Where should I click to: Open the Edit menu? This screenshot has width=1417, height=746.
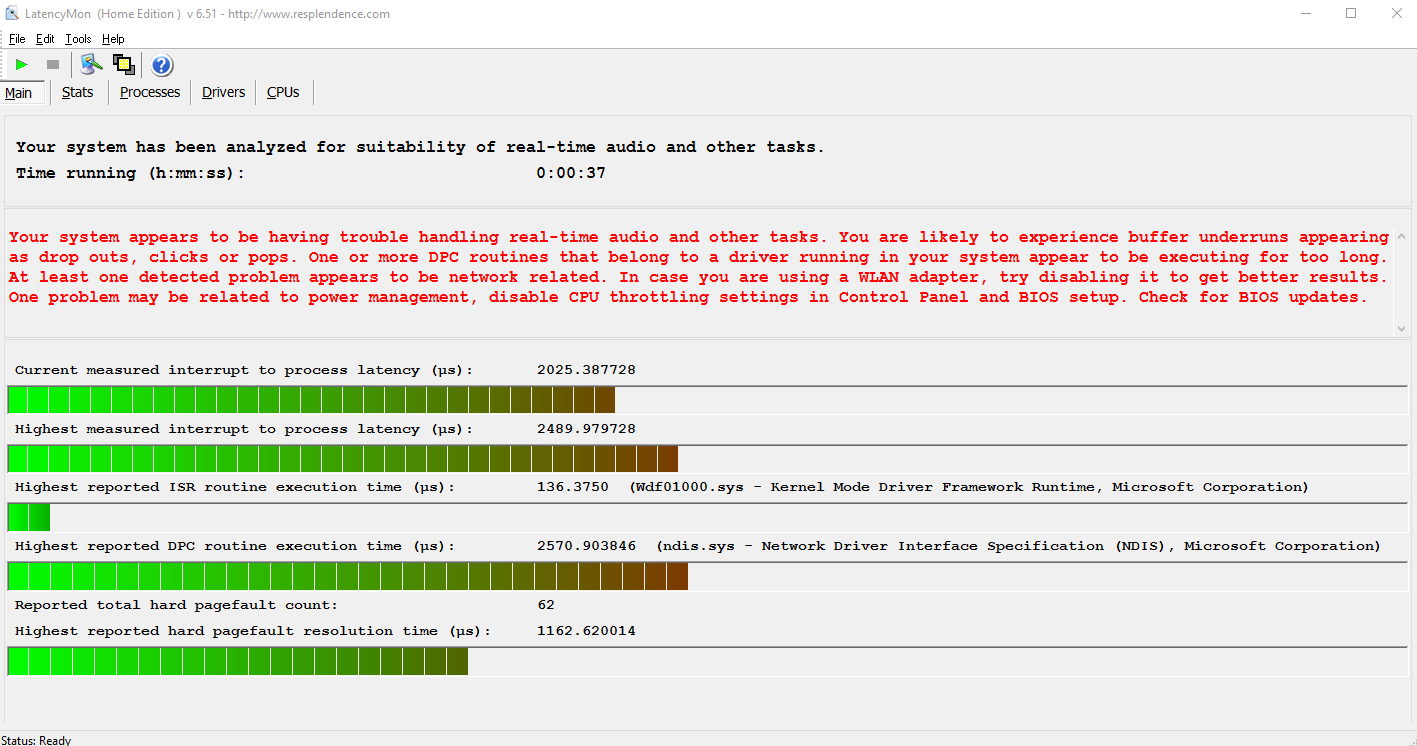pos(45,39)
